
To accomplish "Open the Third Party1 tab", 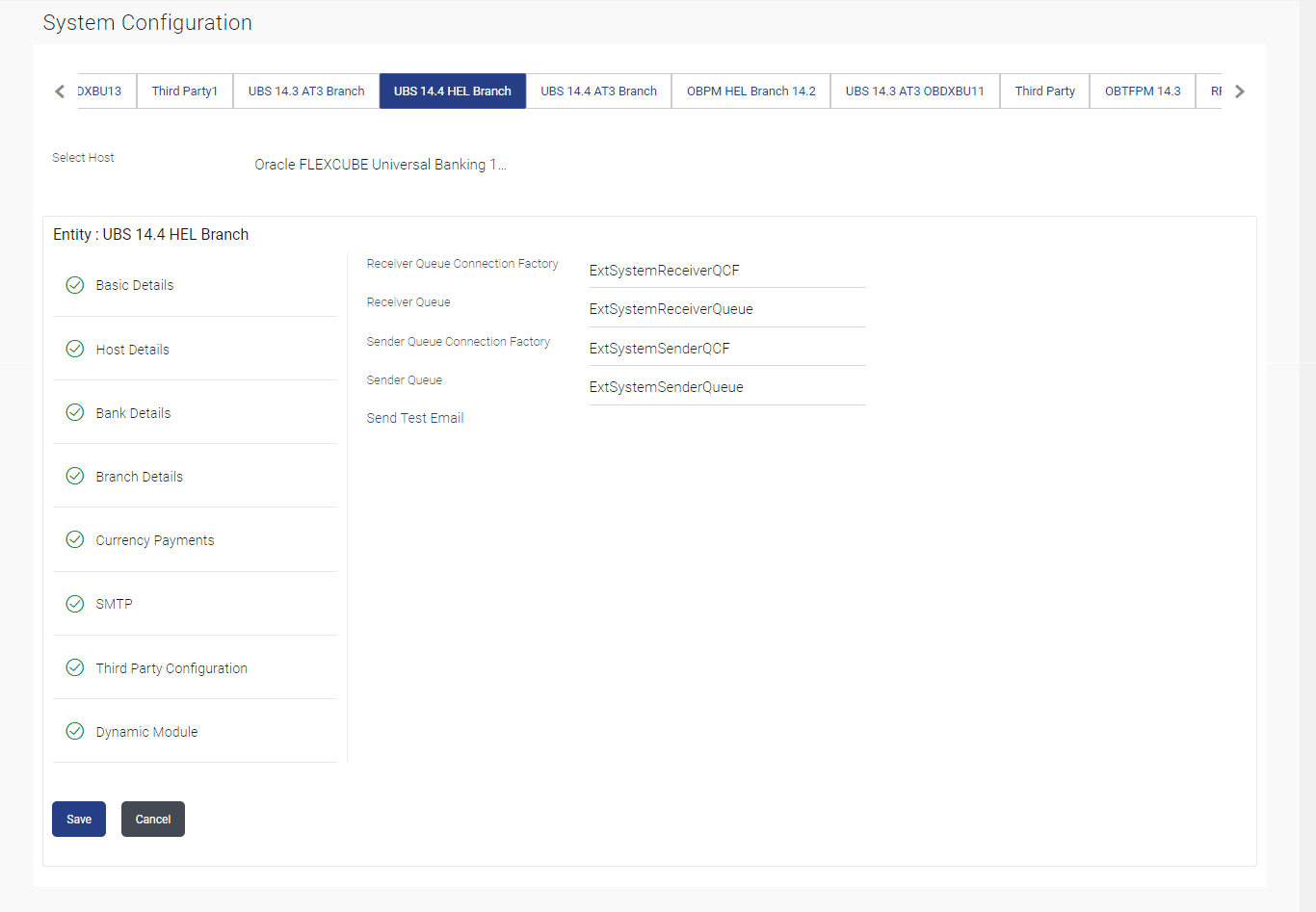I will click(185, 91).
